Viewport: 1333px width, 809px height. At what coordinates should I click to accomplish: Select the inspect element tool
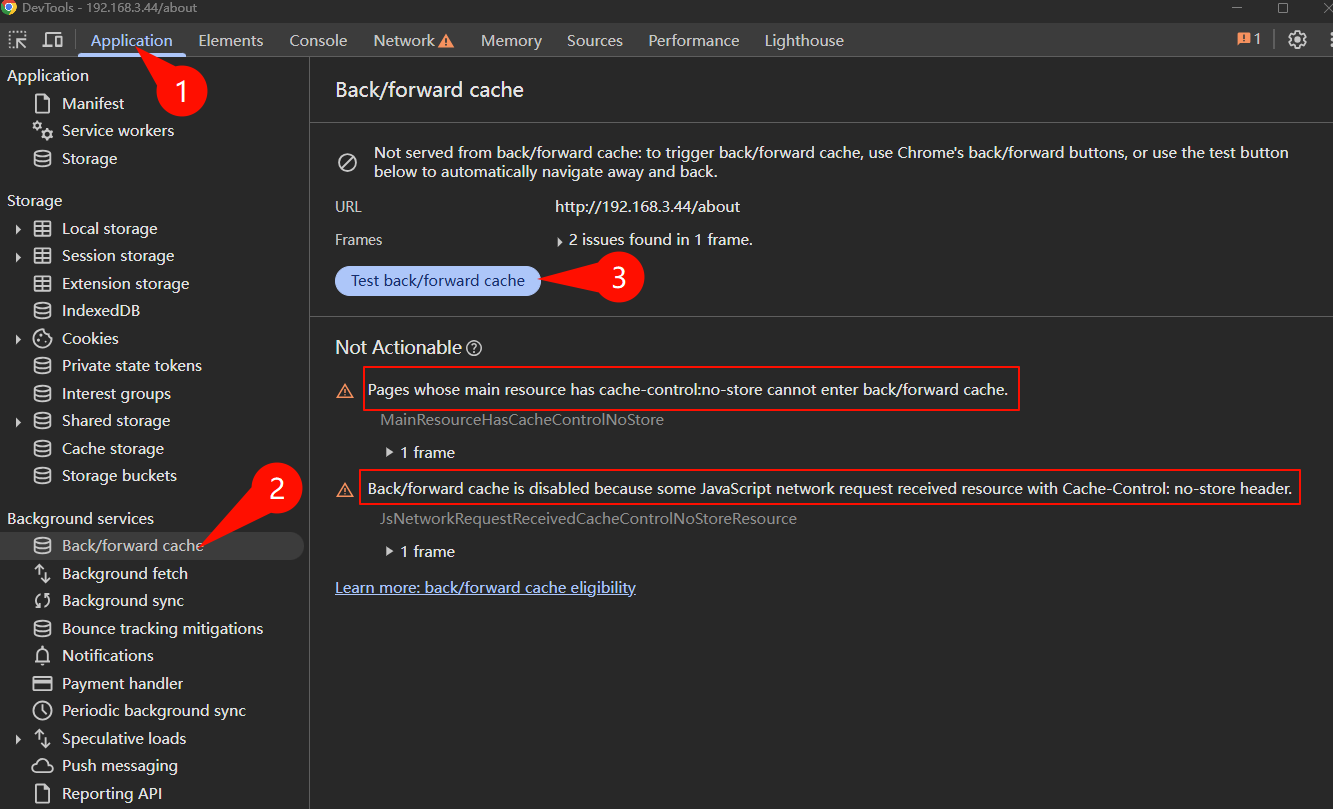pyautogui.click(x=17, y=39)
